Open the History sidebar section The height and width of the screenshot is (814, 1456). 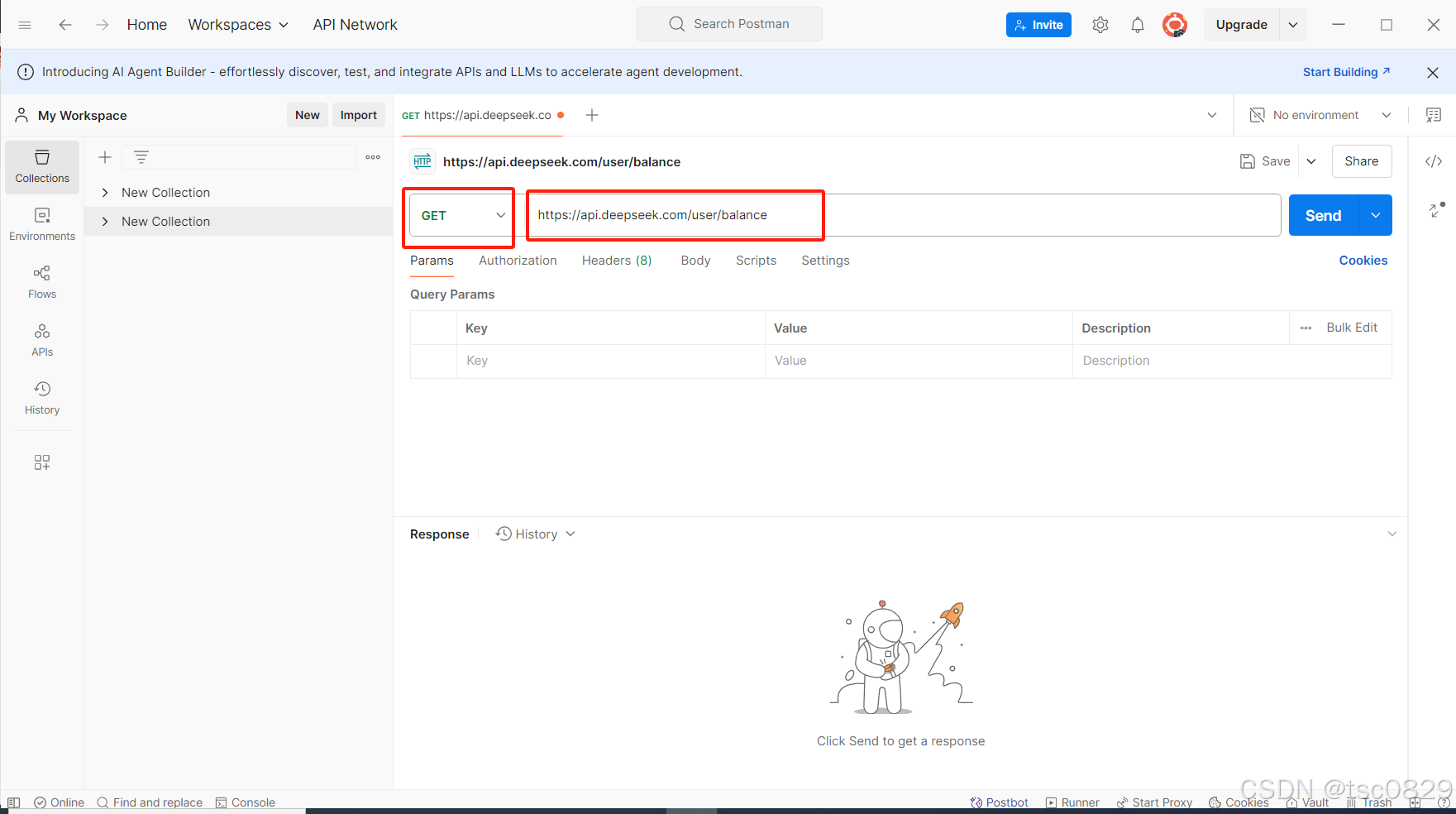42,399
